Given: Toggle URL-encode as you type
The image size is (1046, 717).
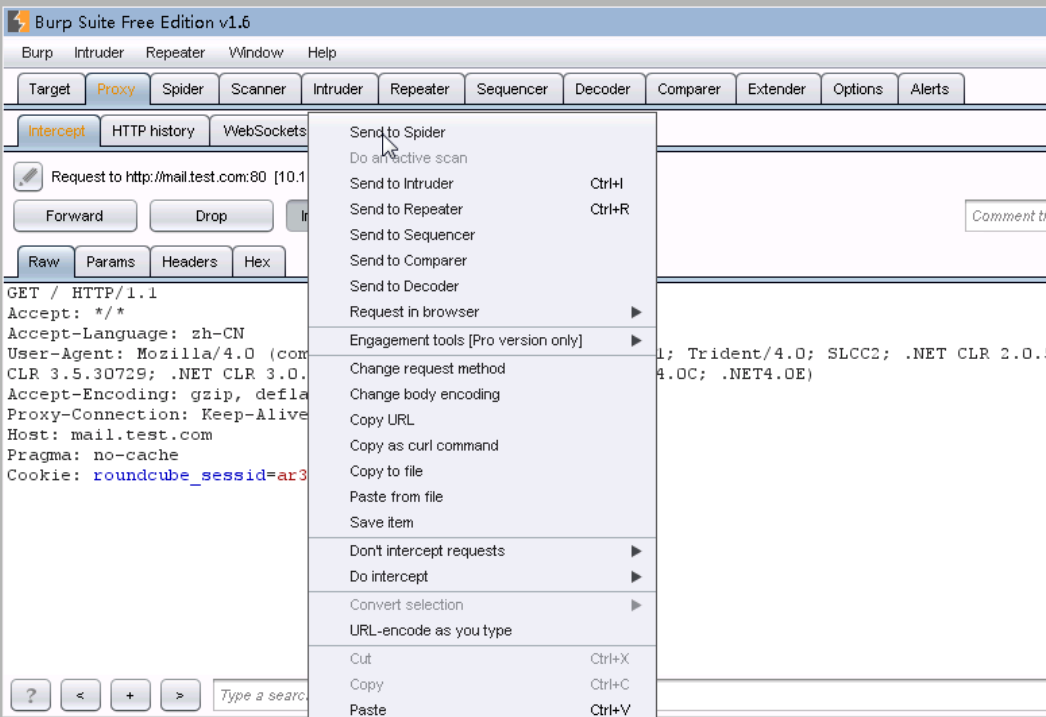Looking at the screenshot, I should pos(482,630).
